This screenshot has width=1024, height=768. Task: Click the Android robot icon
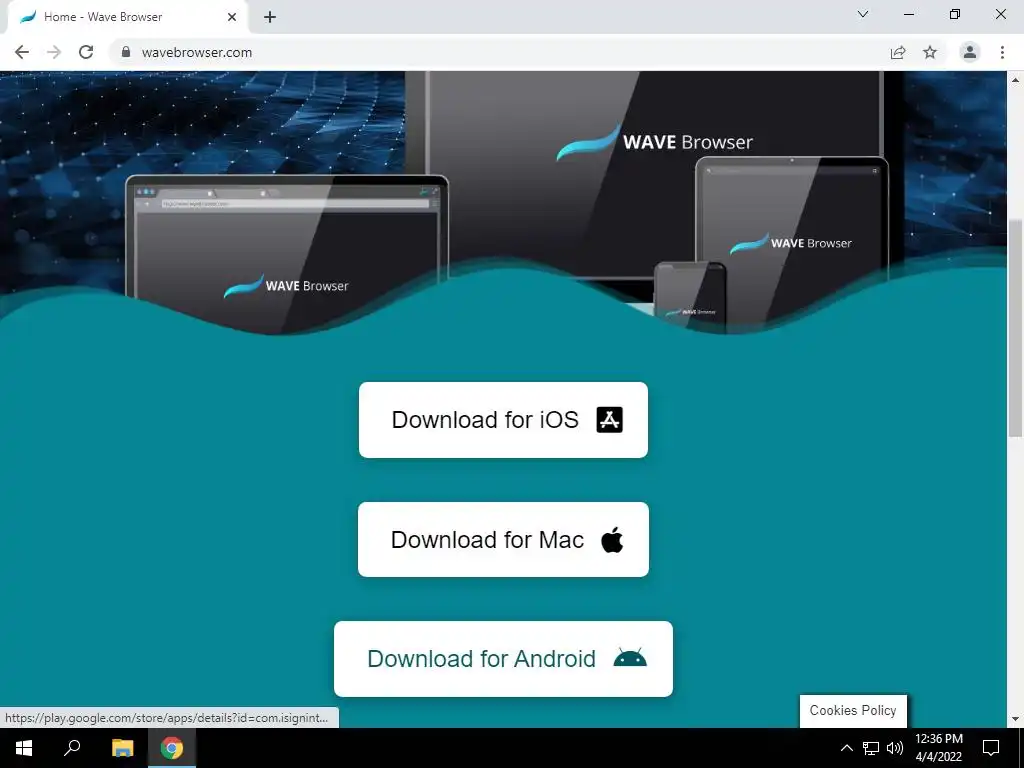(630, 658)
